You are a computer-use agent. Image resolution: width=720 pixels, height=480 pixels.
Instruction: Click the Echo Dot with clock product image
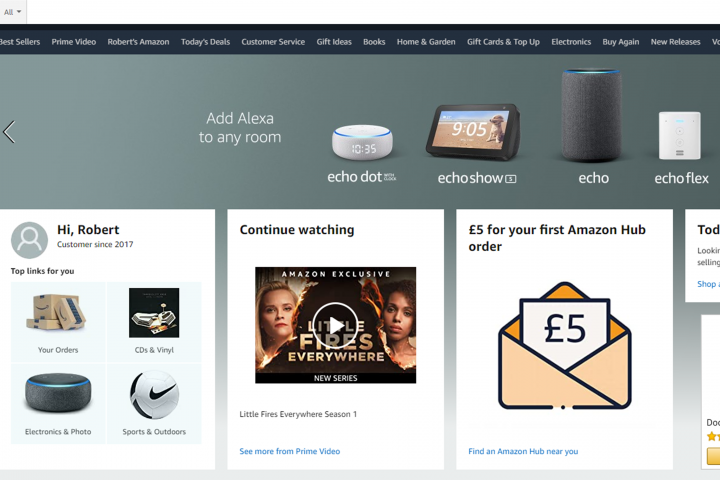pos(362,142)
